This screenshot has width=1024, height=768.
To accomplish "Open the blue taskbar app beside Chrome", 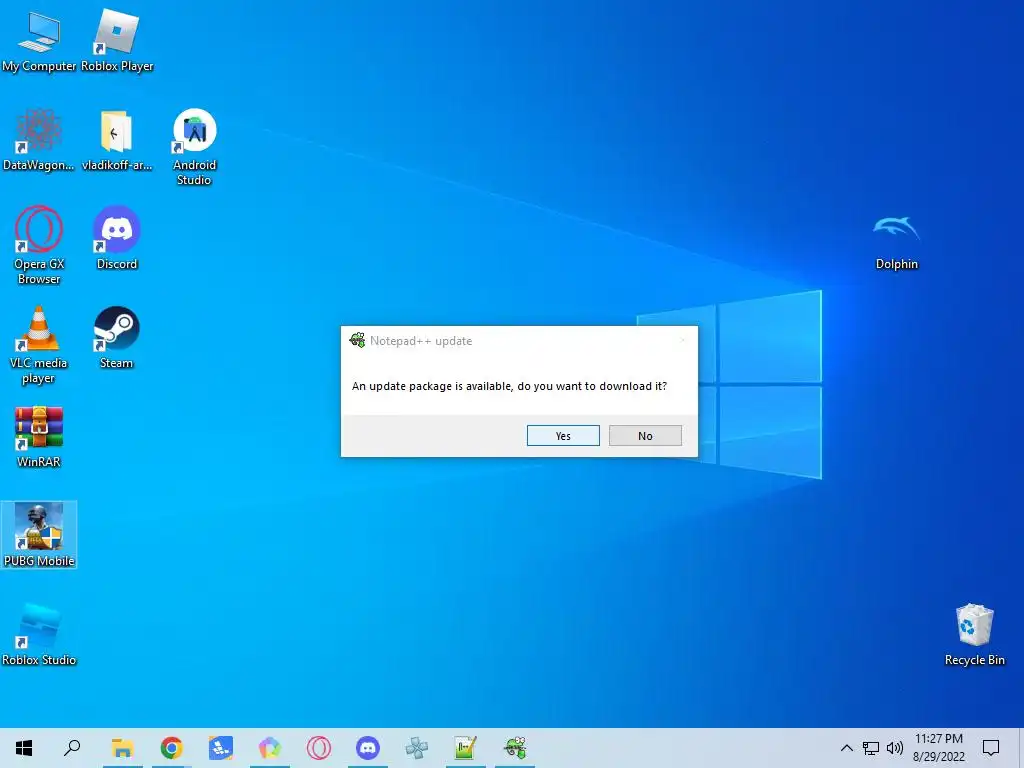I will [x=221, y=748].
